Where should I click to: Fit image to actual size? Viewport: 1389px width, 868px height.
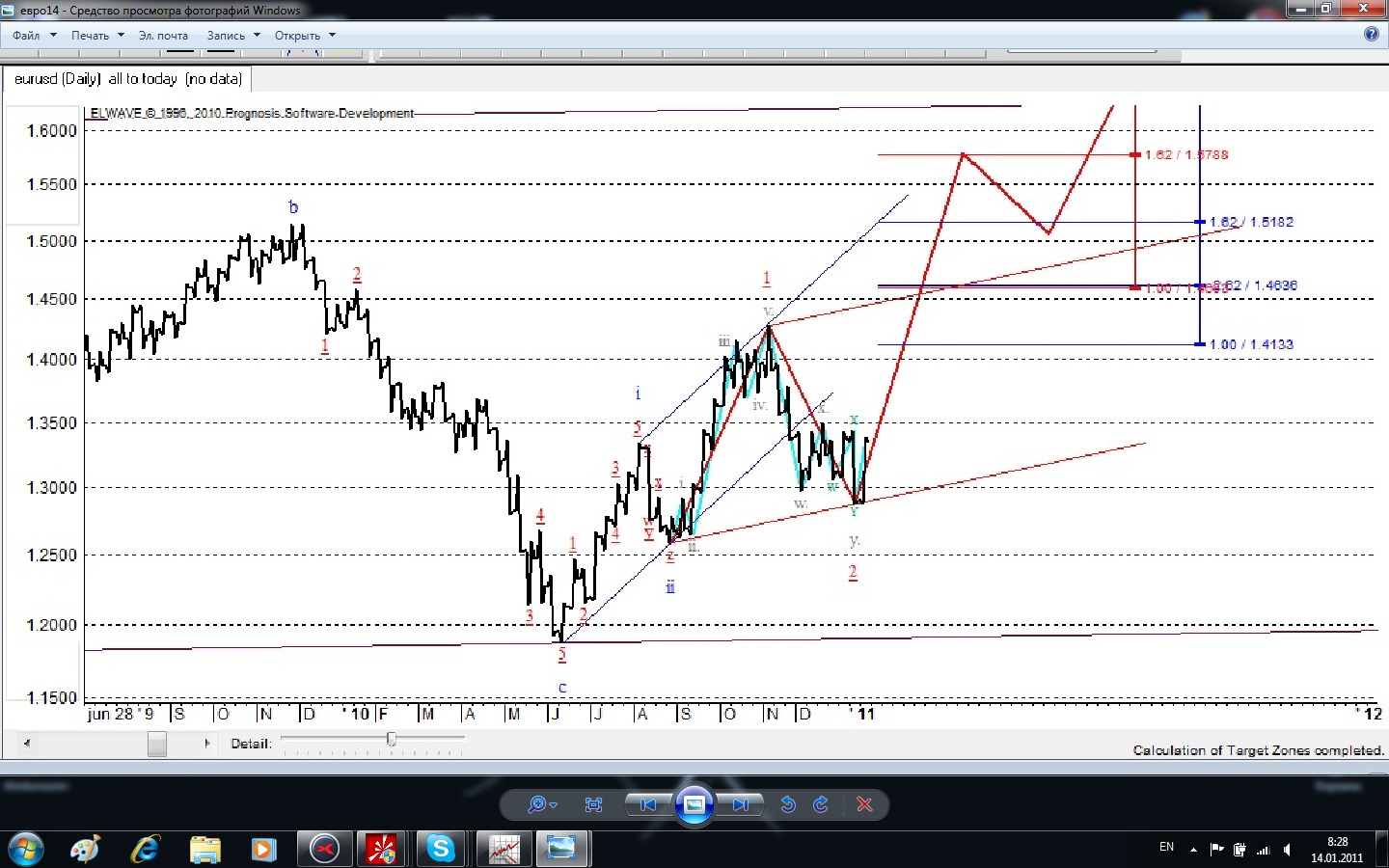[593, 804]
